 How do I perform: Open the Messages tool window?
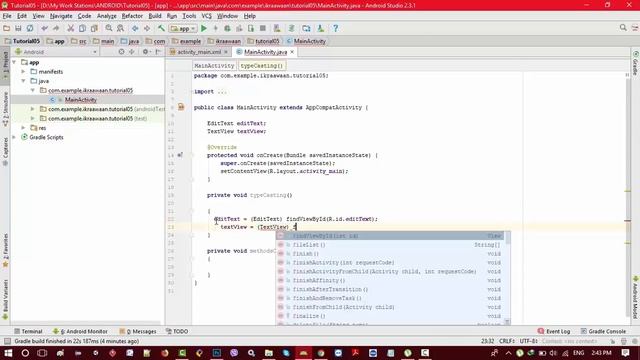coord(138,331)
